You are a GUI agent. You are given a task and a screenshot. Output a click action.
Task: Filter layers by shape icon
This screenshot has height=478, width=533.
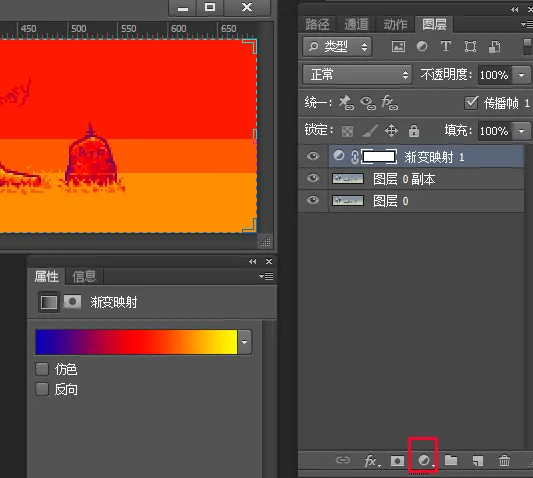tap(470, 46)
